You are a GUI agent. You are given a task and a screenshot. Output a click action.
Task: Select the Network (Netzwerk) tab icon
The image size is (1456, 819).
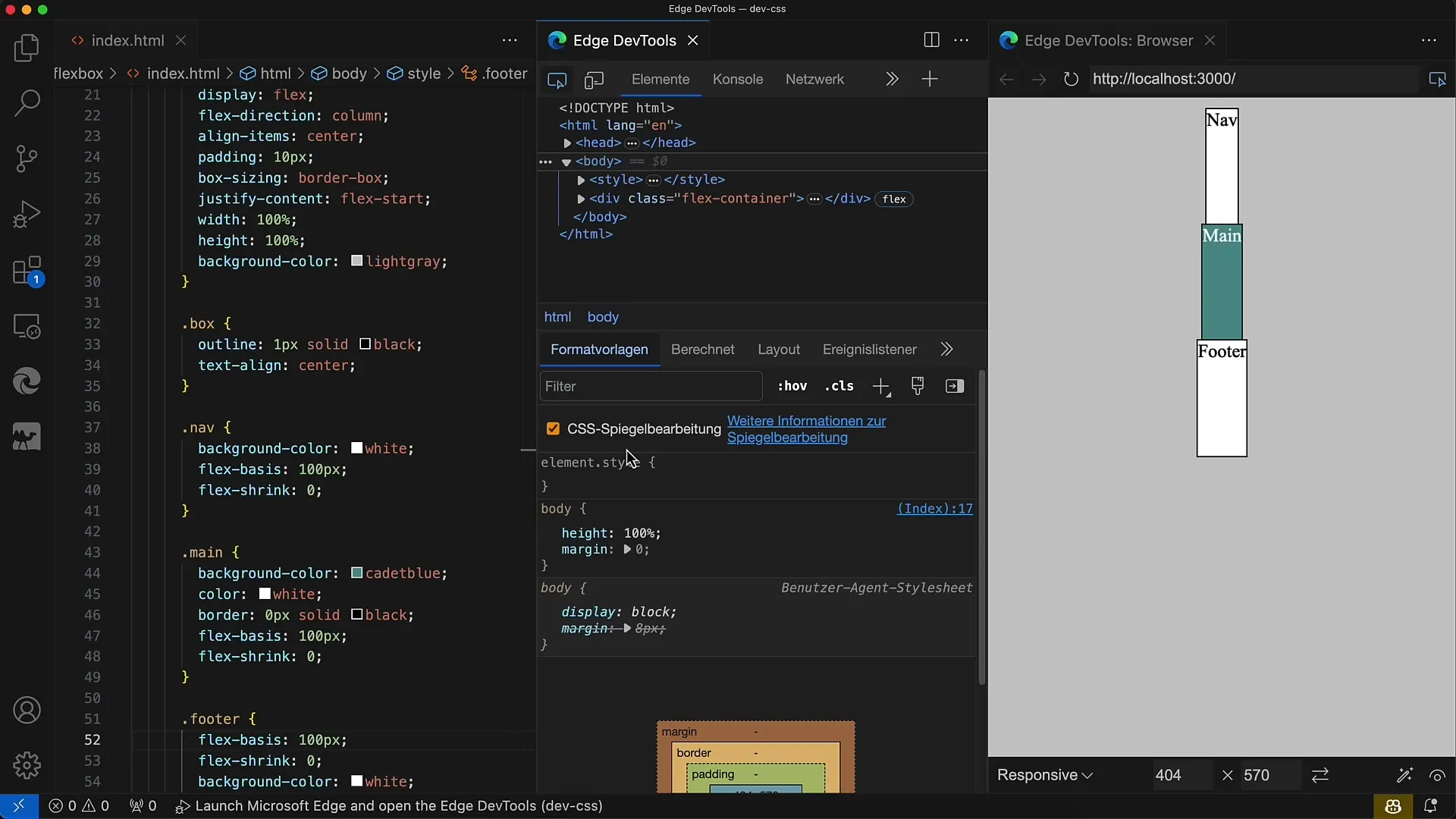[x=814, y=79]
